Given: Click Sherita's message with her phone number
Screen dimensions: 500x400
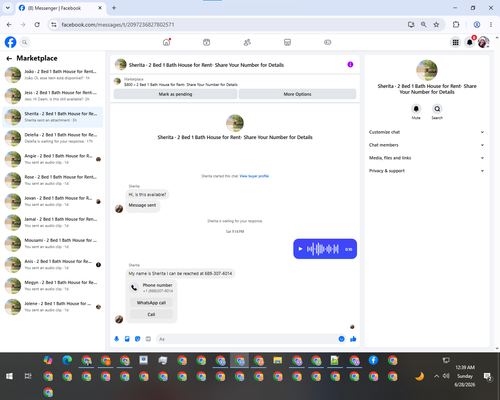Looking at the screenshot, I should point(180,273).
